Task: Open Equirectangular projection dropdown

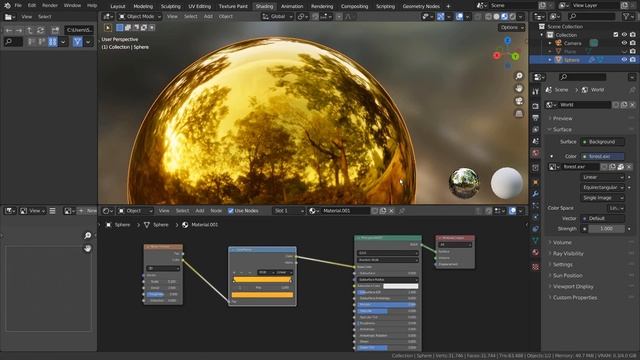Action: pyautogui.click(x=602, y=187)
